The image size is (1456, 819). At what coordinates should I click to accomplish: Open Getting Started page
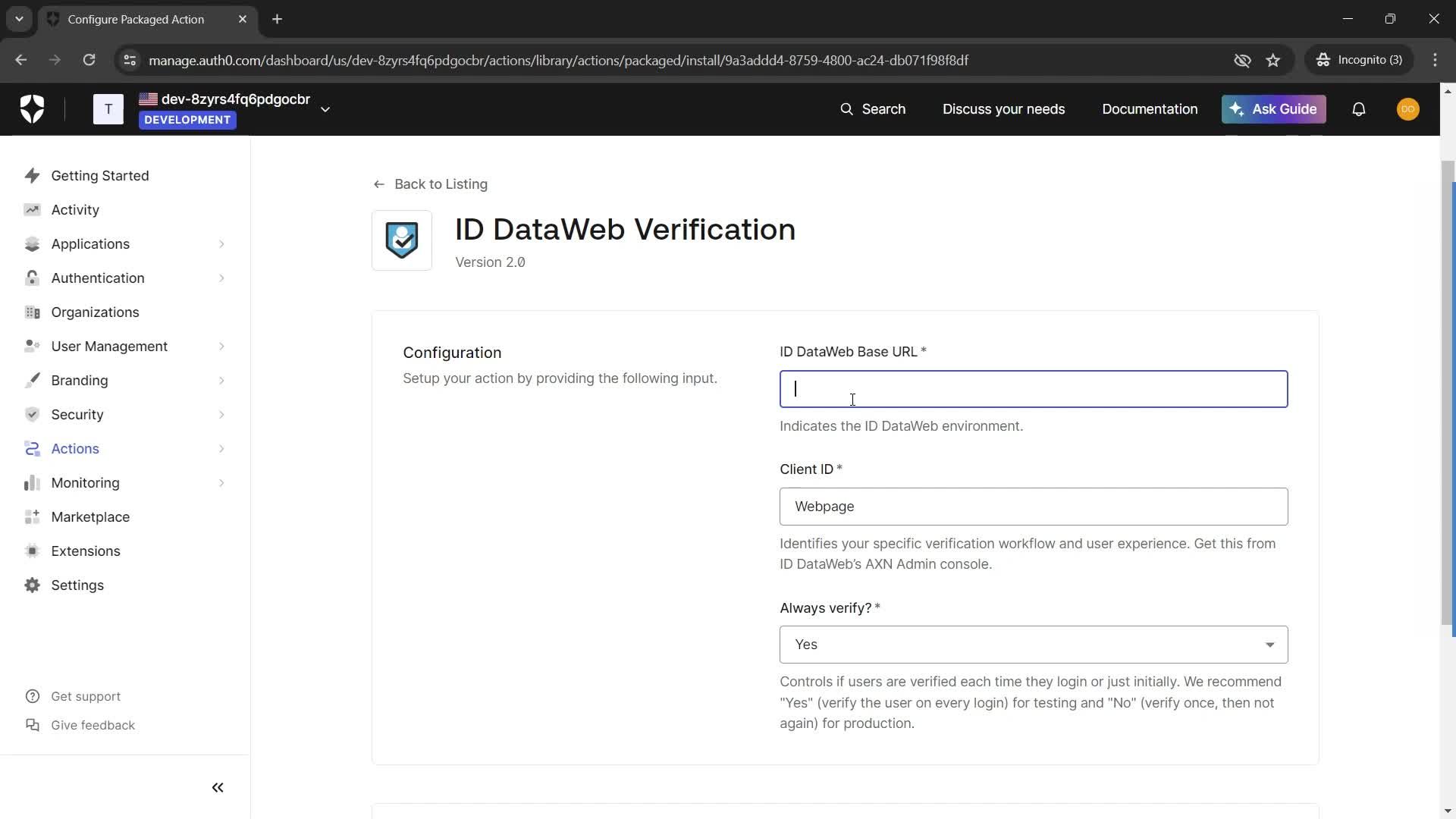(100, 176)
